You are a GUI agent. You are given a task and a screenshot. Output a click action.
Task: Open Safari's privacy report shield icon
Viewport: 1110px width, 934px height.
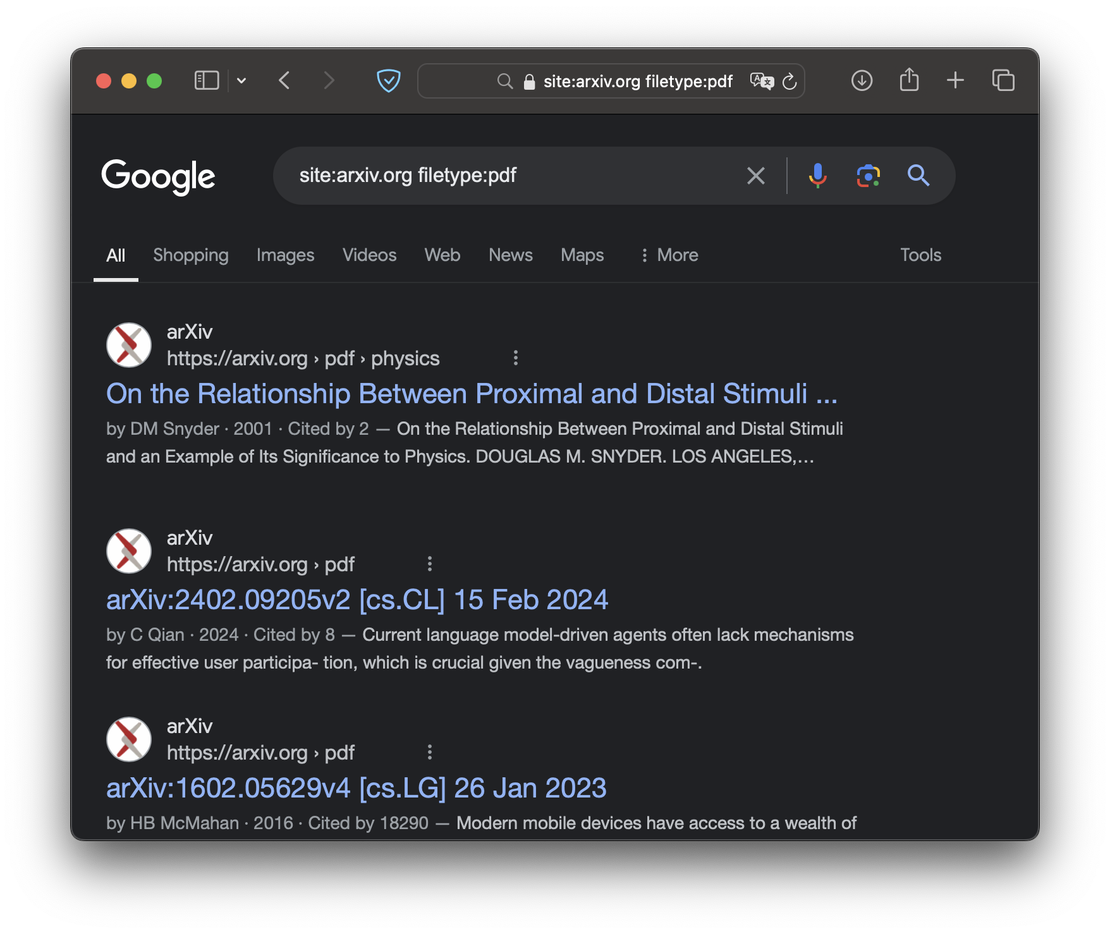point(388,80)
